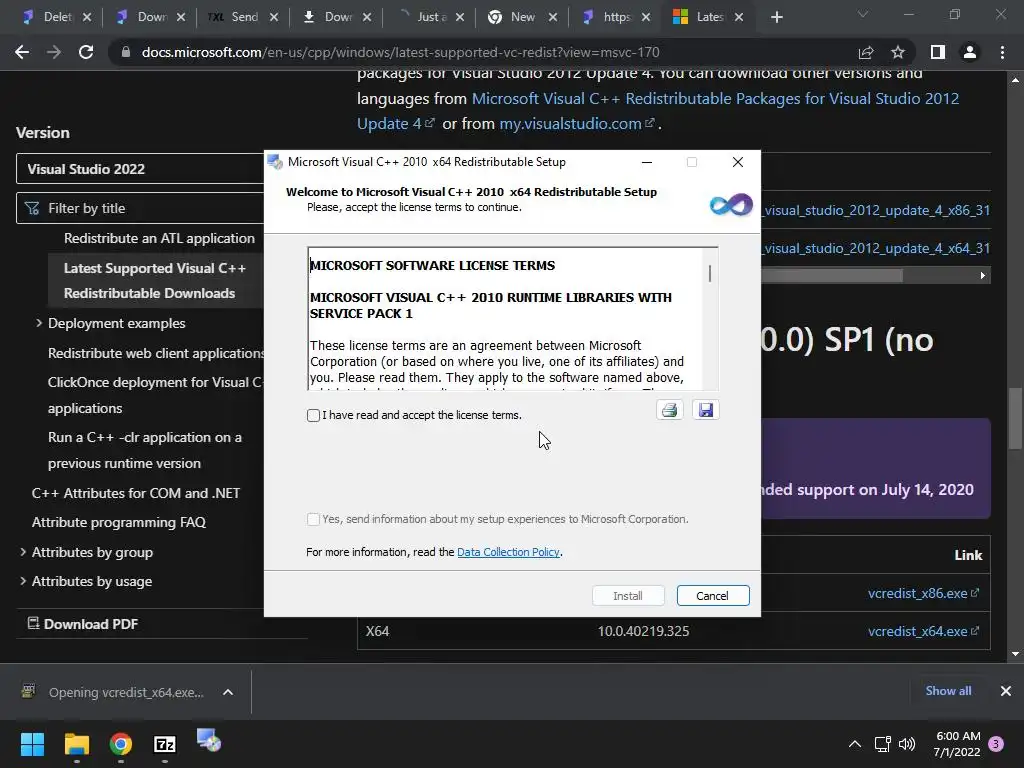Viewport: 1024px width, 768px height.
Task: Open 'C++ Attributes for COM and .NET'
Action: (x=136, y=493)
